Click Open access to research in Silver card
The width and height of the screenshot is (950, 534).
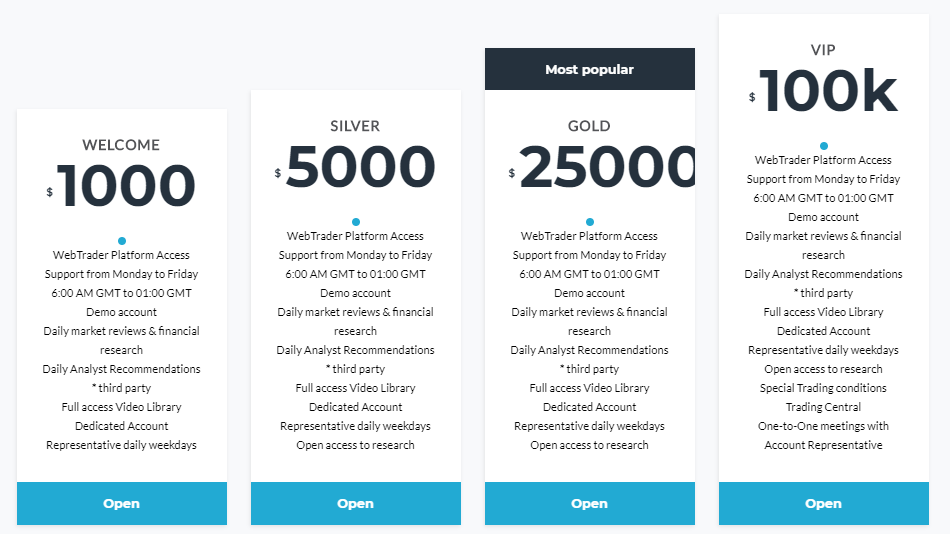point(356,445)
